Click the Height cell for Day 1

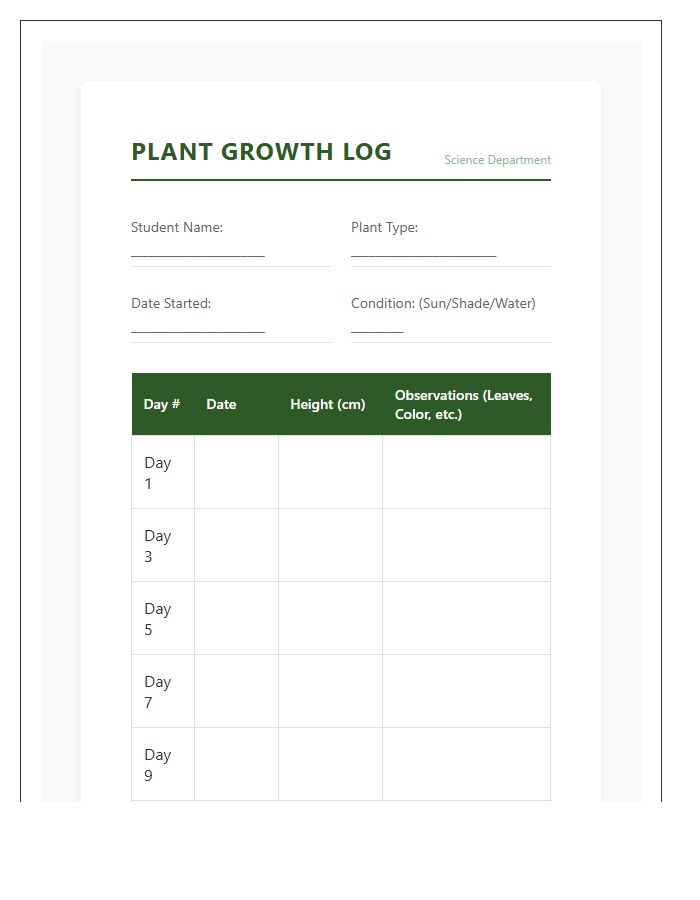coord(330,472)
